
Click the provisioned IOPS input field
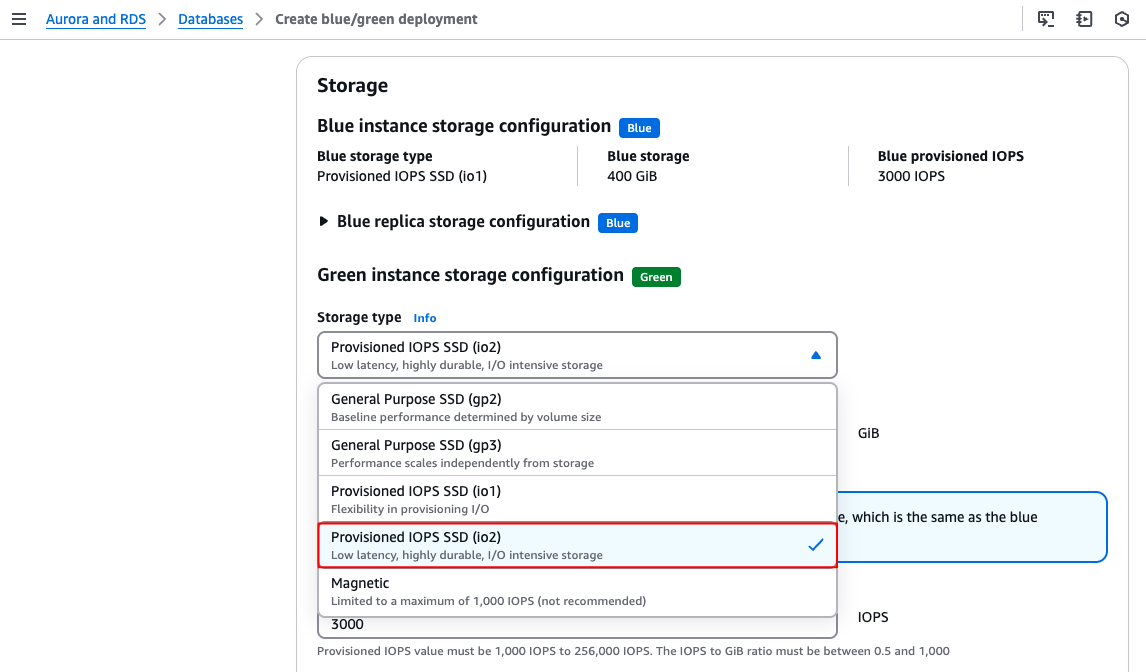[576, 626]
